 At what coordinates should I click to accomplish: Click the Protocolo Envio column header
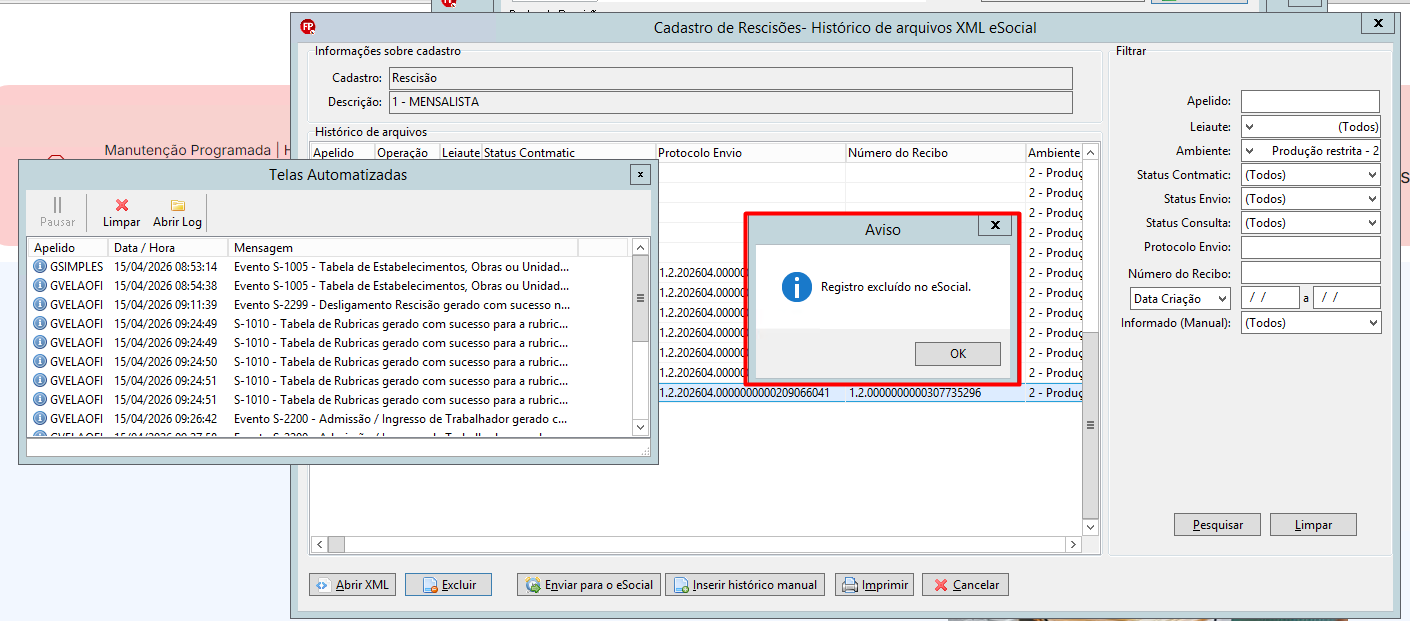click(751, 153)
